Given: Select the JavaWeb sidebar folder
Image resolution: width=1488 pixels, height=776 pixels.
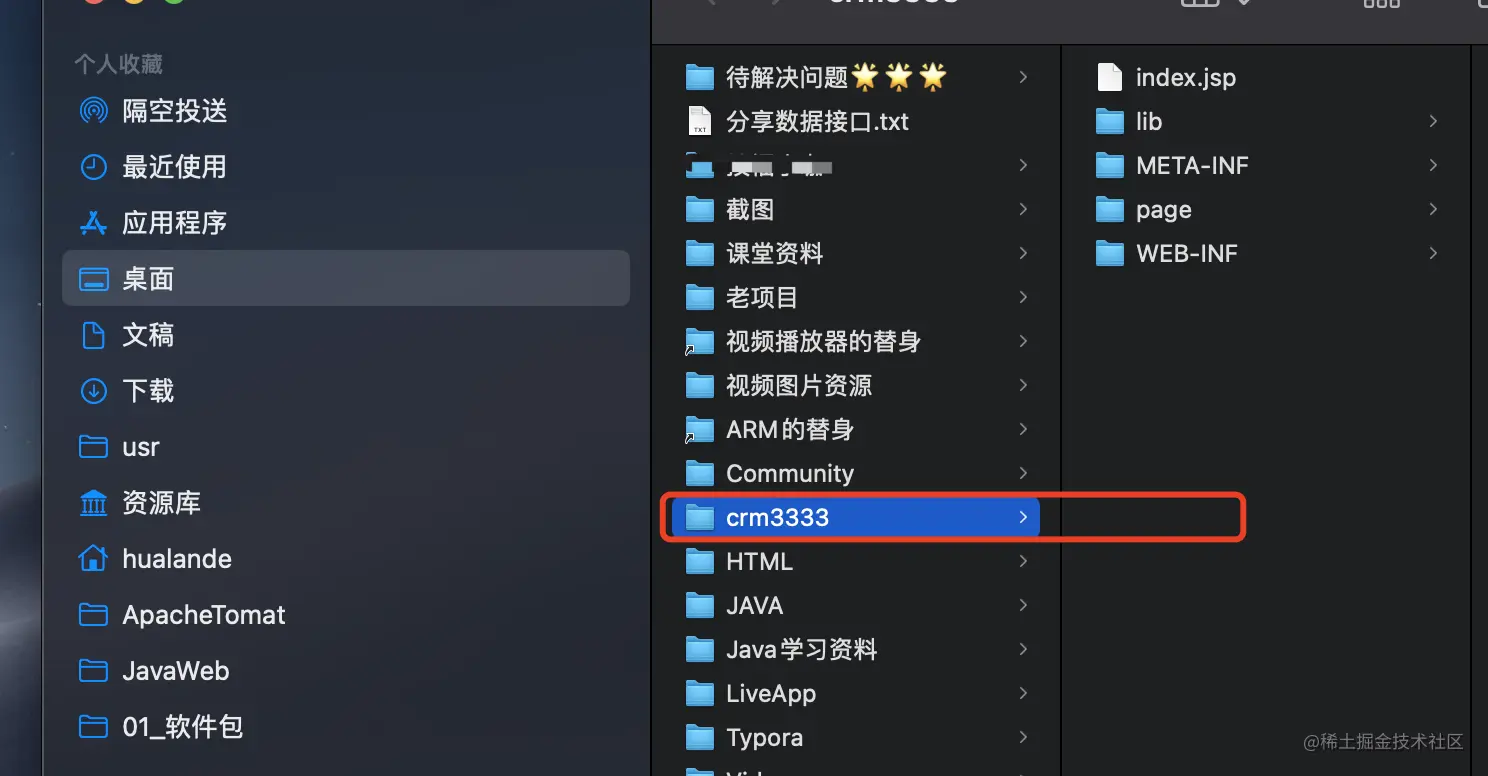Looking at the screenshot, I should point(154,670).
